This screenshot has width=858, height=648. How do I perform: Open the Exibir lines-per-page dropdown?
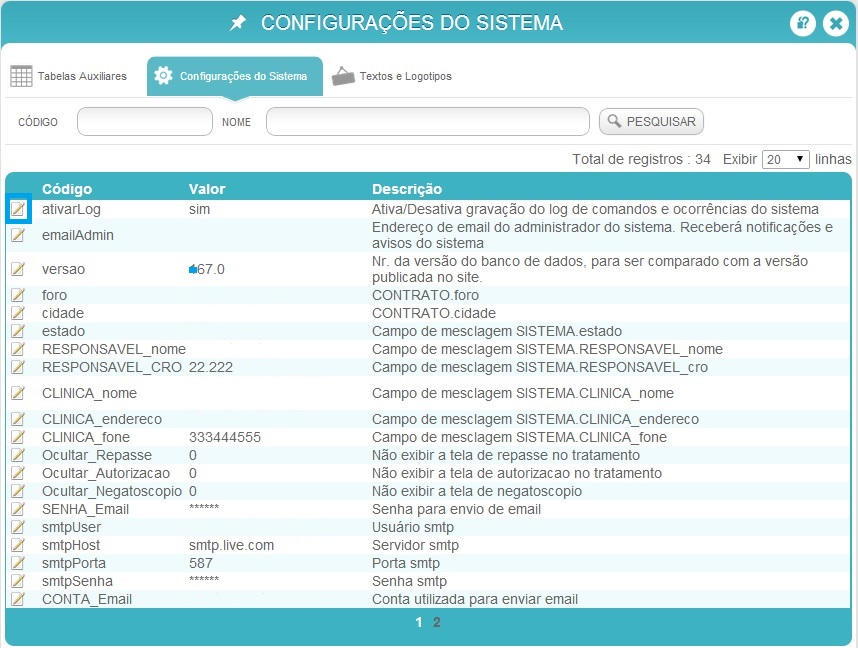tap(785, 159)
